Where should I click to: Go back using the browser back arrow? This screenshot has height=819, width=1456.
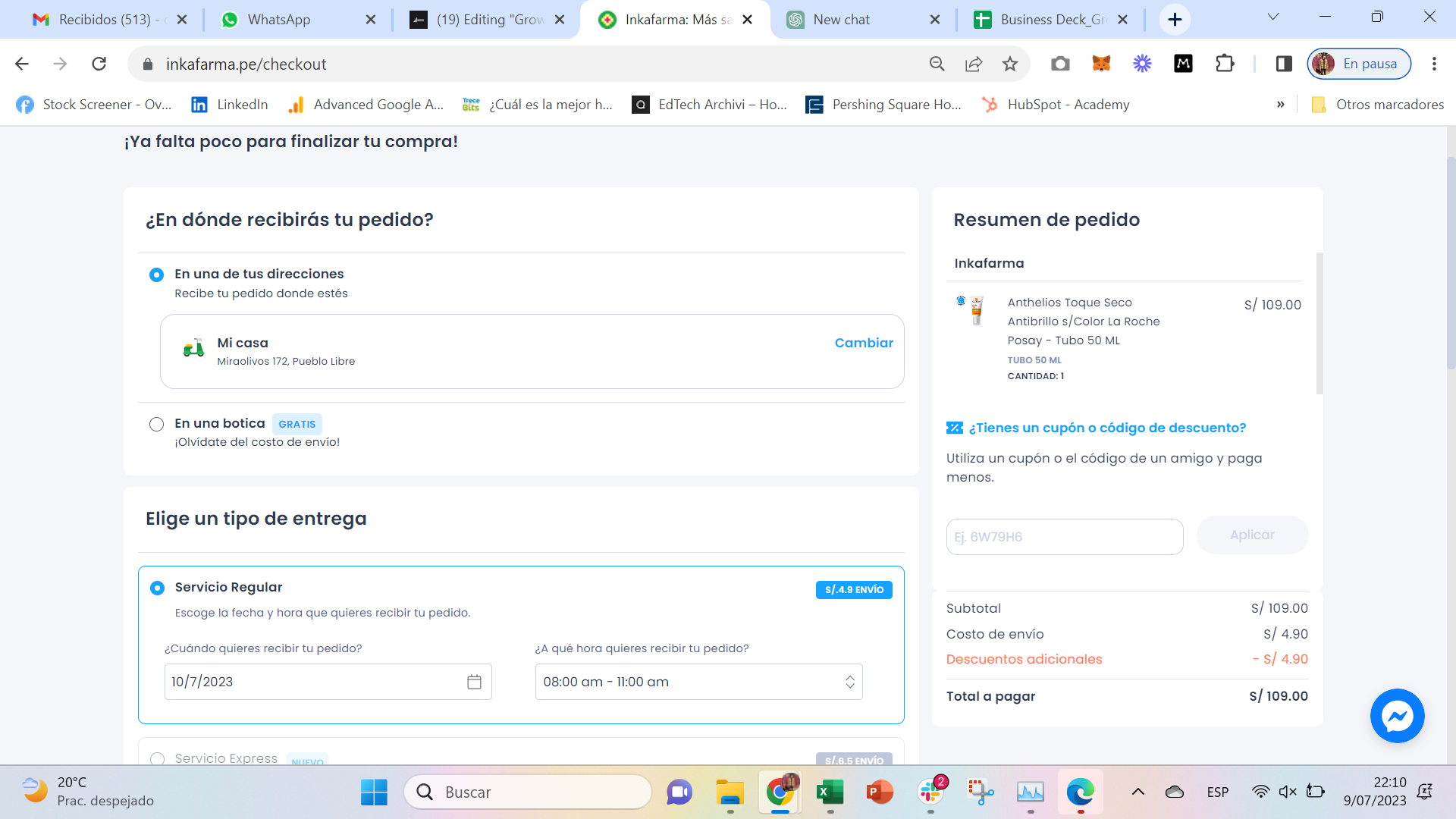click(x=22, y=64)
